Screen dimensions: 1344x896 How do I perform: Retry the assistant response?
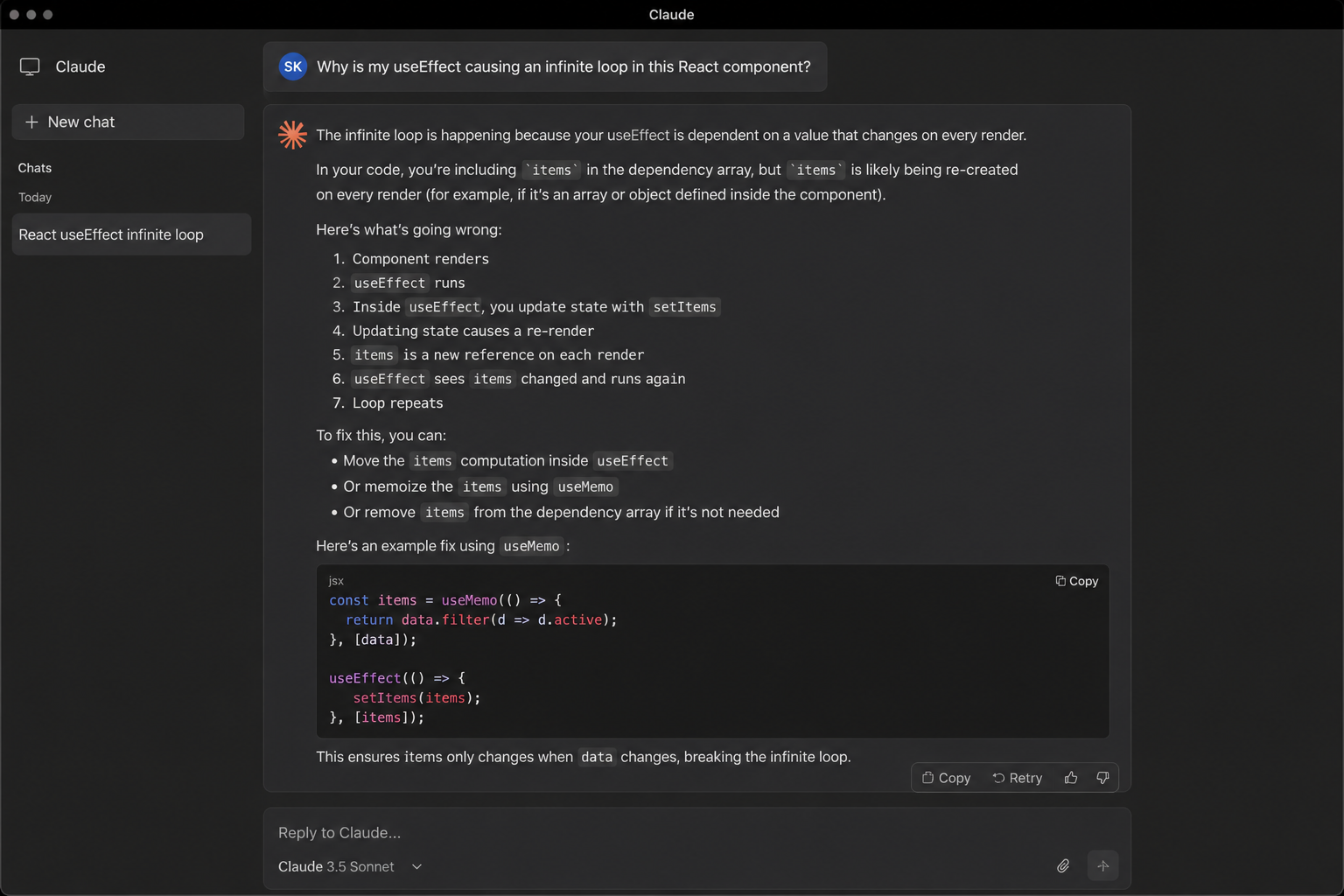pyautogui.click(x=1017, y=778)
